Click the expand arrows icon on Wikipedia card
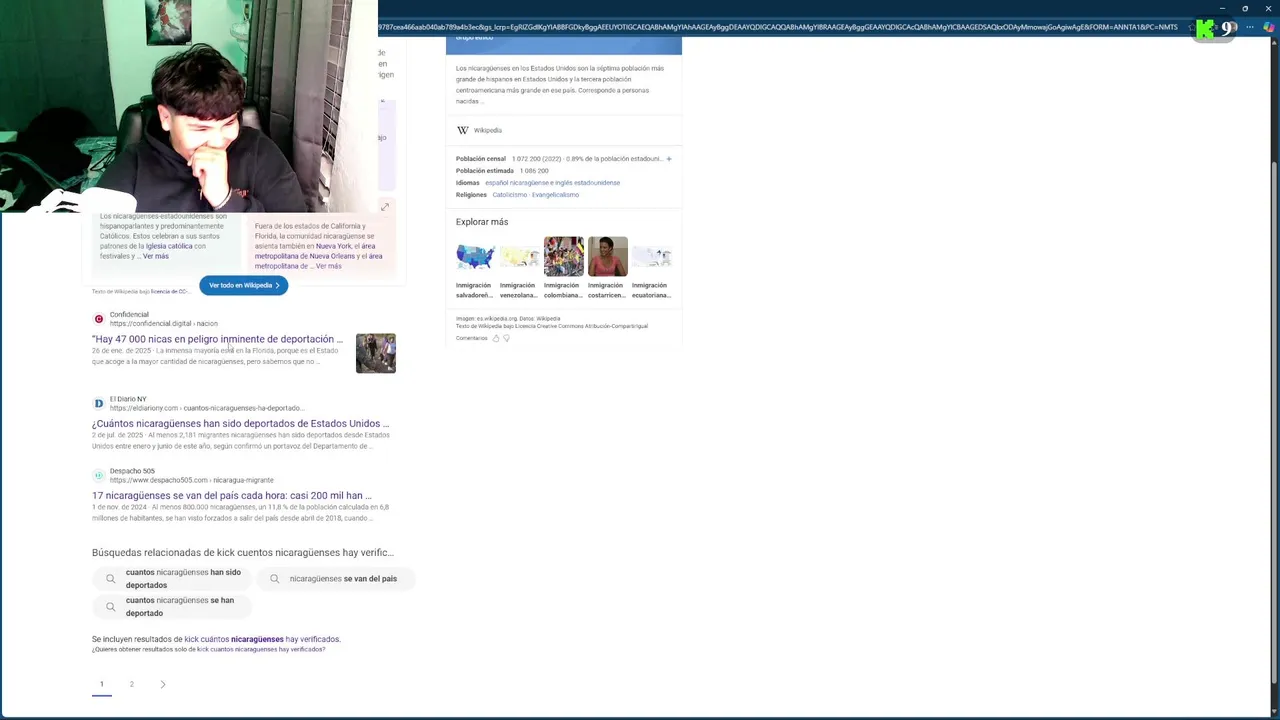Viewport: 1280px width, 720px height. tap(385, 207)
